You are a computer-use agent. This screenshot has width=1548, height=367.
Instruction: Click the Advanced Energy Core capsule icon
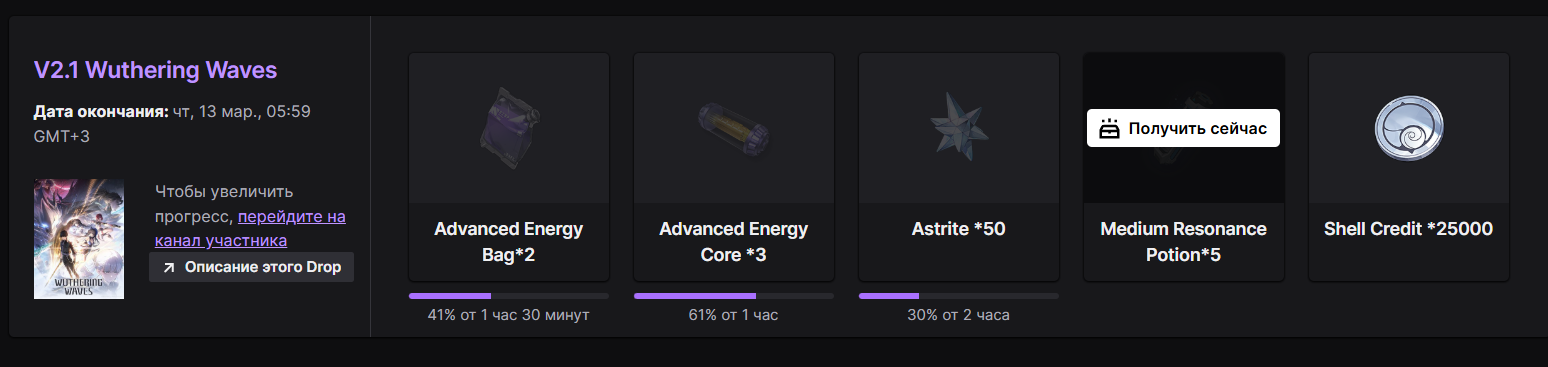coord(733,128)
